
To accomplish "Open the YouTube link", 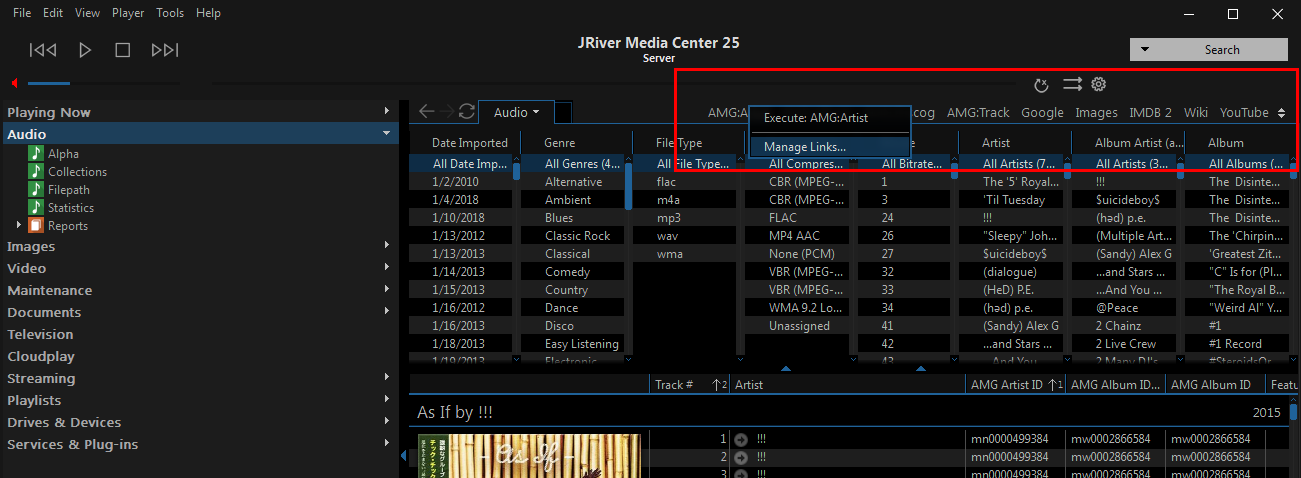I will 1244,113.
